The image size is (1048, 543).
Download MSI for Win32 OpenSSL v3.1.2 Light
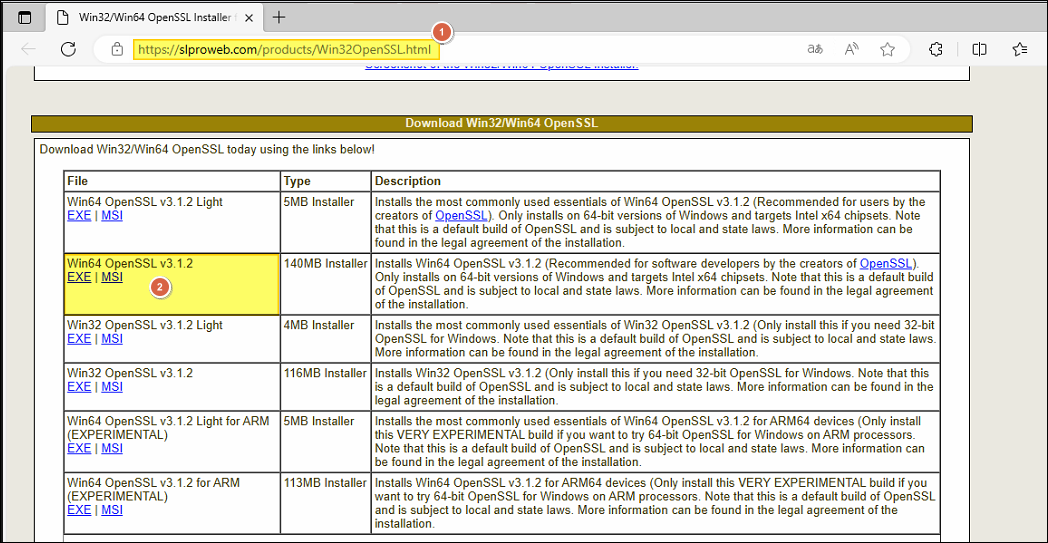coord(112,339)
